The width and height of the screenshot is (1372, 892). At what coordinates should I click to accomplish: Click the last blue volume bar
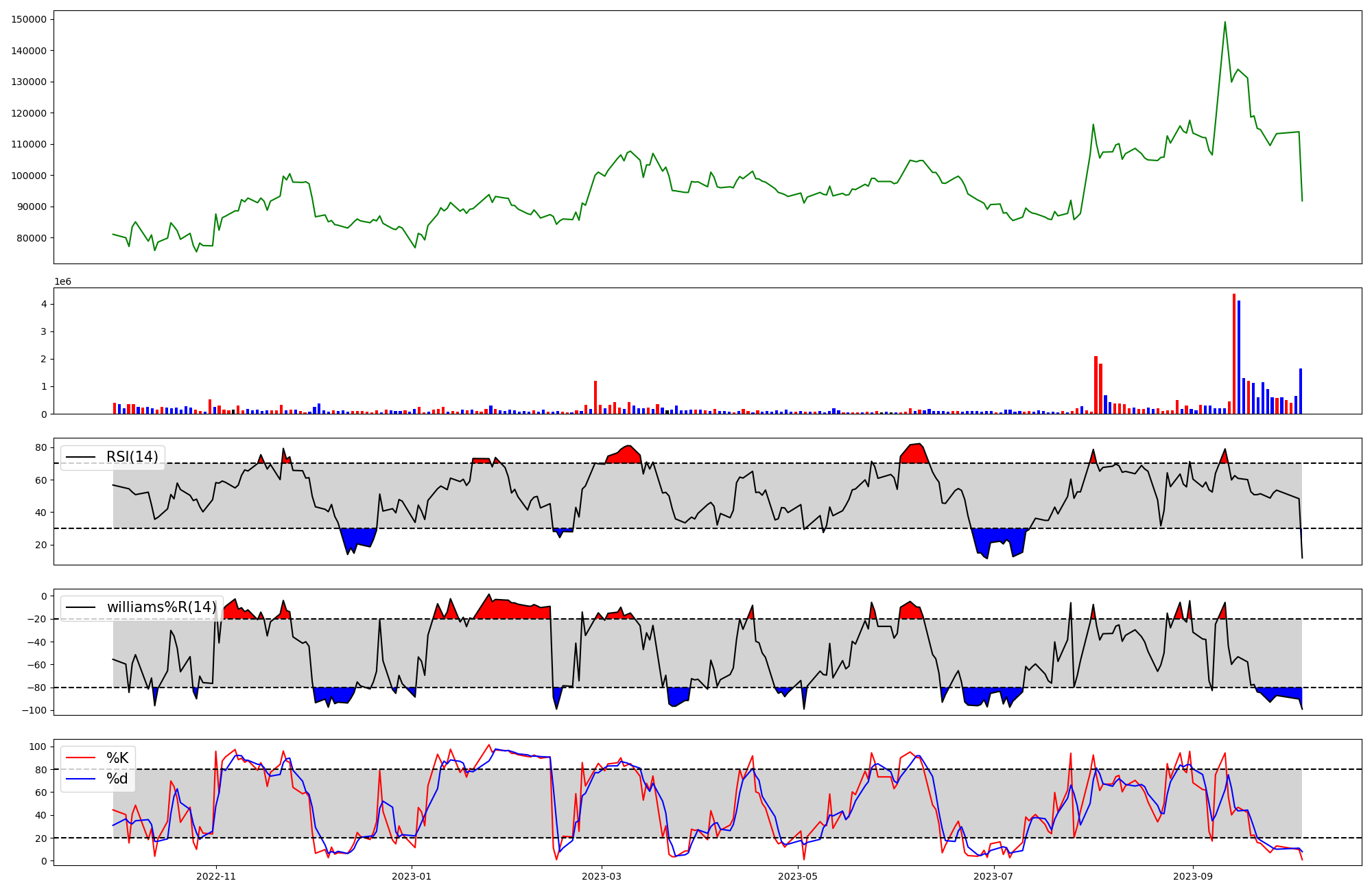(x=1301, y=391)
